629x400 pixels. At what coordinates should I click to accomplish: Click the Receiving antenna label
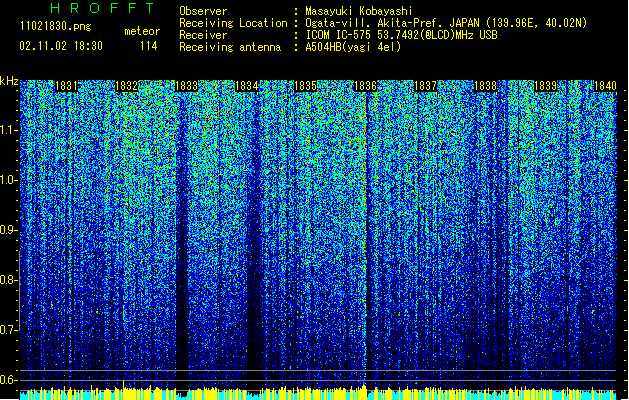(x=230, y=47)
